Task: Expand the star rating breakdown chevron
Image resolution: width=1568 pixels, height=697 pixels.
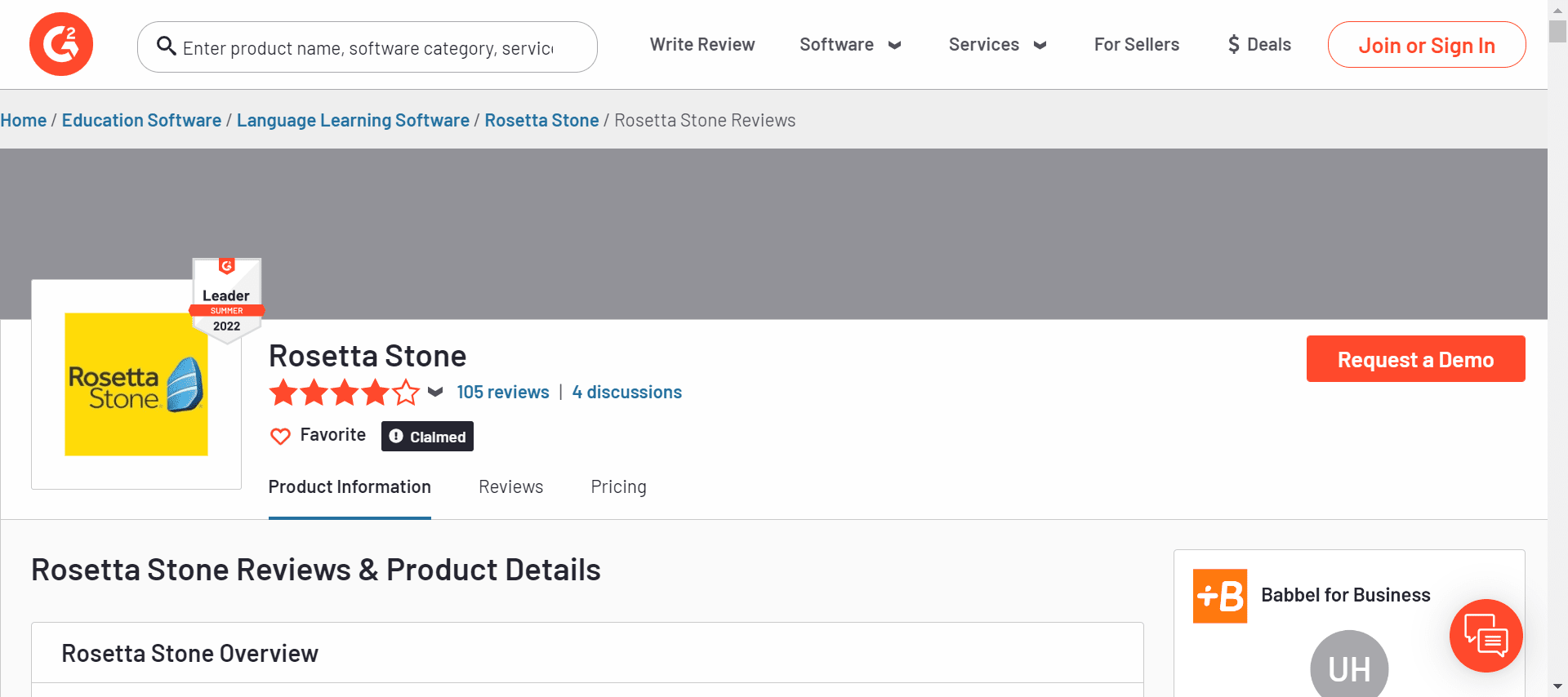Action: pos(435,393)
